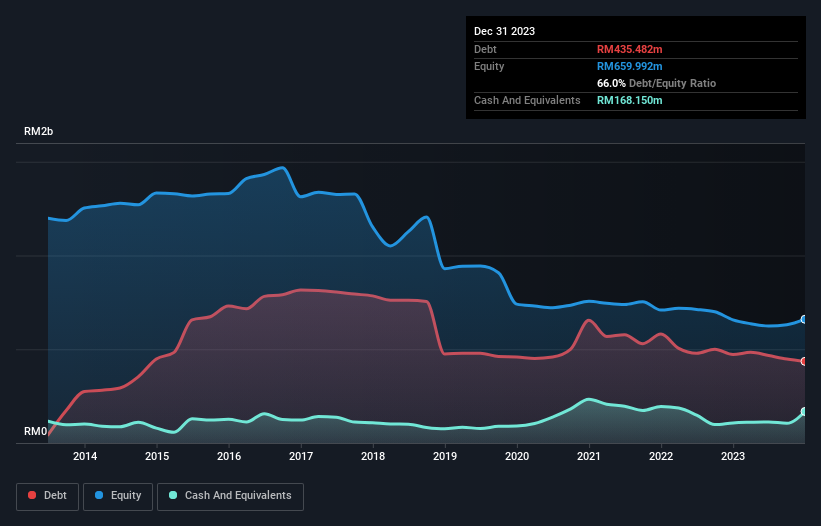Click the teal dot in Cash legend
Screen dimensions: 821x526
174,496
